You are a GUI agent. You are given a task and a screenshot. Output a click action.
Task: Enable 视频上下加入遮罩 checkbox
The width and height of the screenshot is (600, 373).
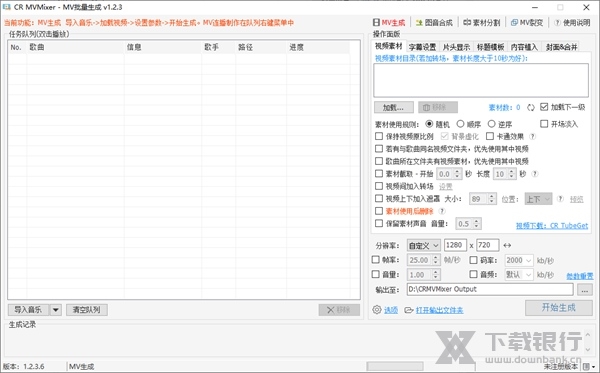(379, 199)
